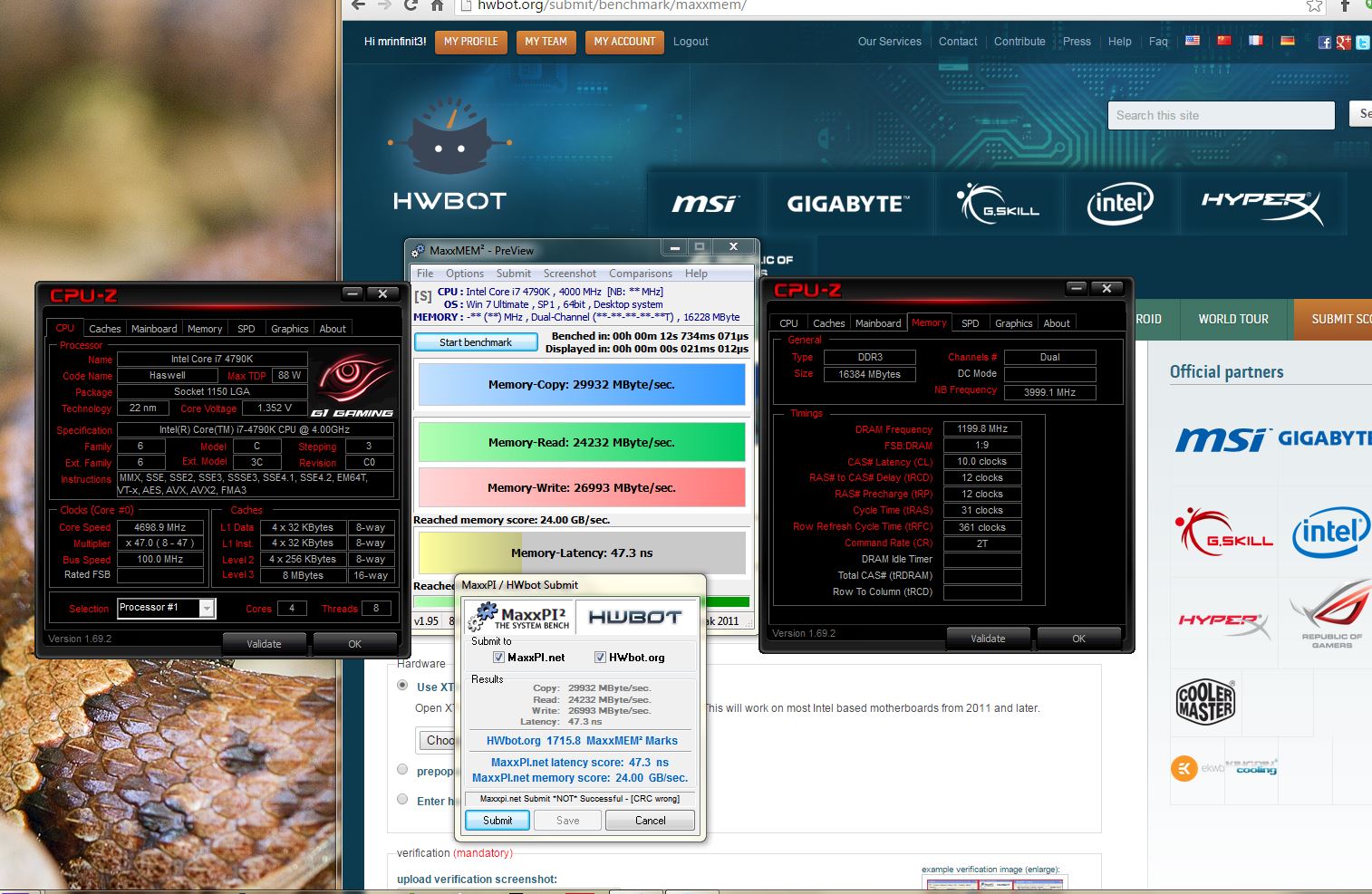The width and height of the screenshot is (1372, 894).
Task: Click the Logout link
Action: (x=691, y=42)
